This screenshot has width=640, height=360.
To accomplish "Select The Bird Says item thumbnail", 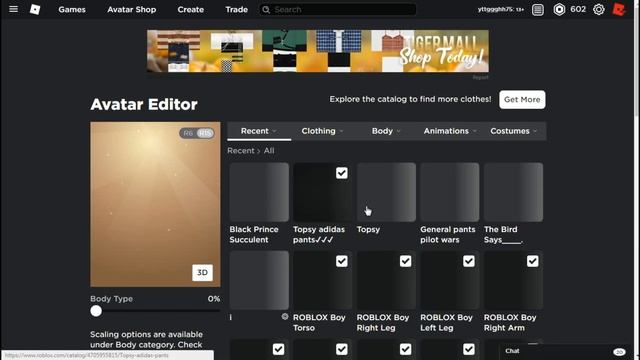I will 513,192.
